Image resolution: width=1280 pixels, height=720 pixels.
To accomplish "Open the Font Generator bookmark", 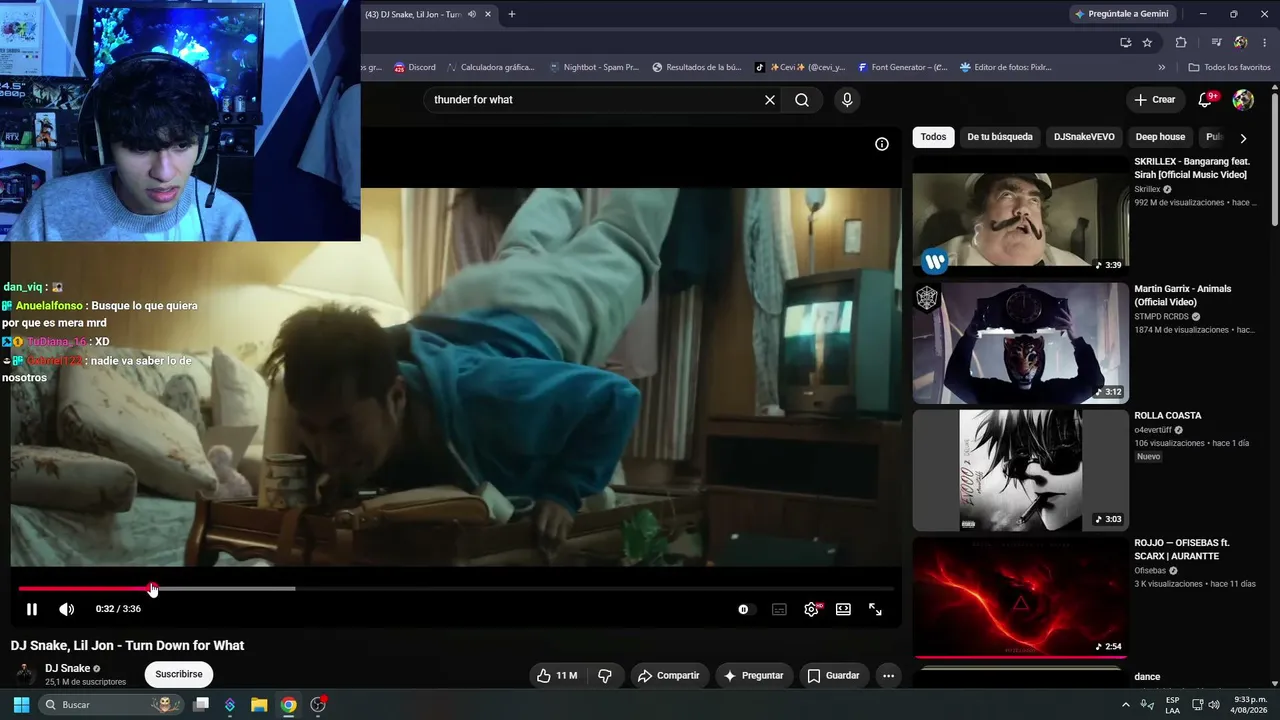I will (903, 67).
